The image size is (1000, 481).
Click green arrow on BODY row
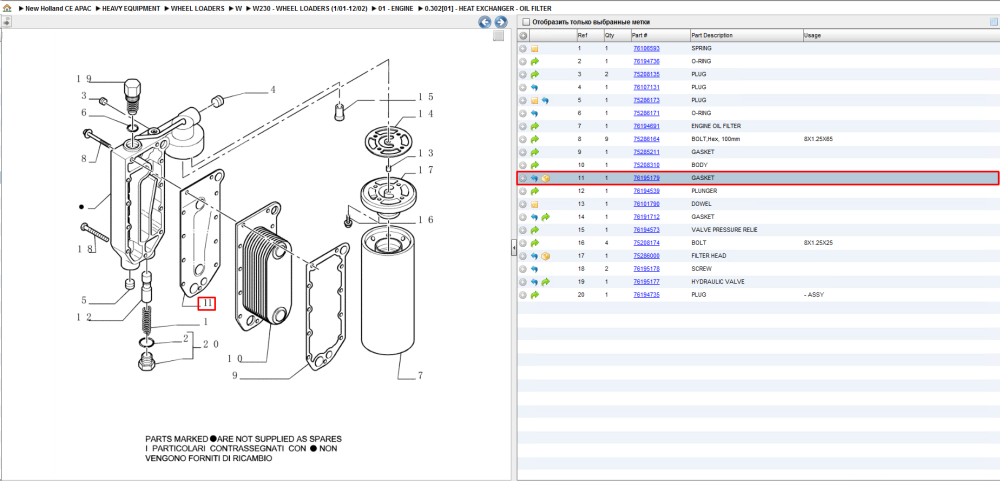click(x=534, y=165)
